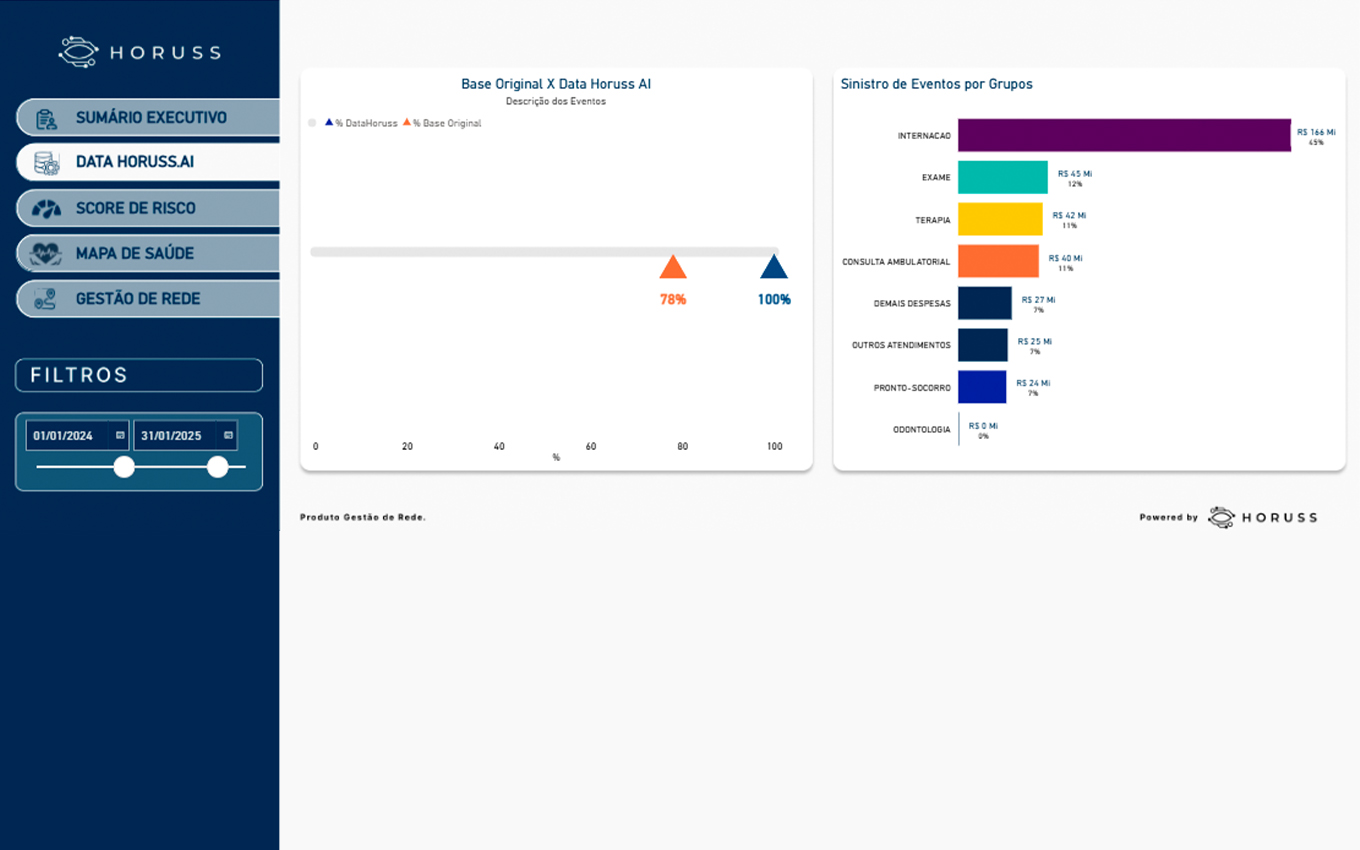This screenshot has width=1360, height=850.
Task: Click the left date range slider handle
Action: pyautogui.click(x=124, y=467)
